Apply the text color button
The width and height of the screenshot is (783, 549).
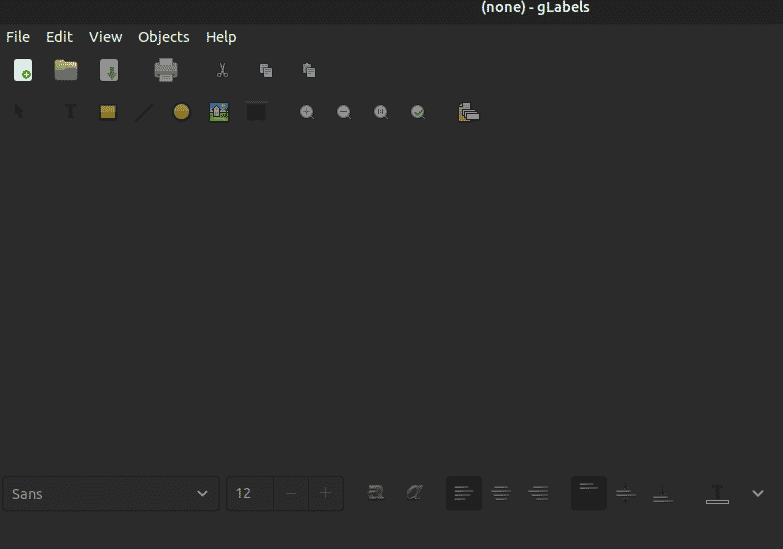718,494
